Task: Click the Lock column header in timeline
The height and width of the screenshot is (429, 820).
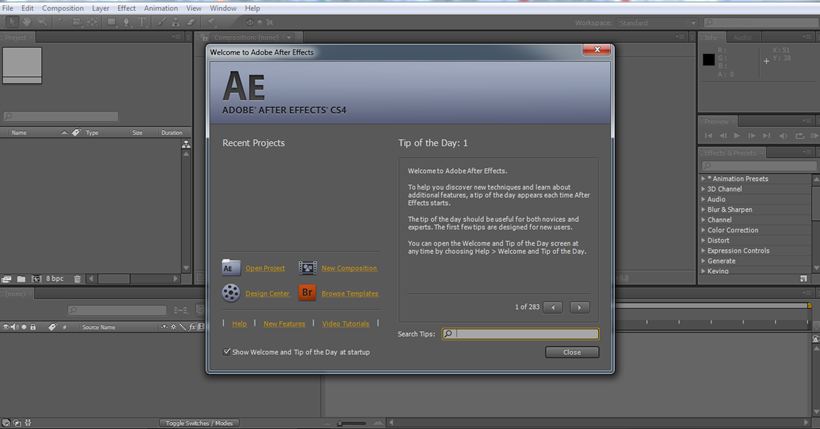Action: click(33, 327)
